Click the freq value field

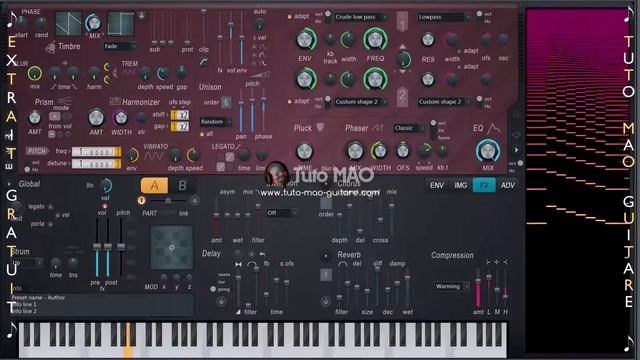point(96,152)
